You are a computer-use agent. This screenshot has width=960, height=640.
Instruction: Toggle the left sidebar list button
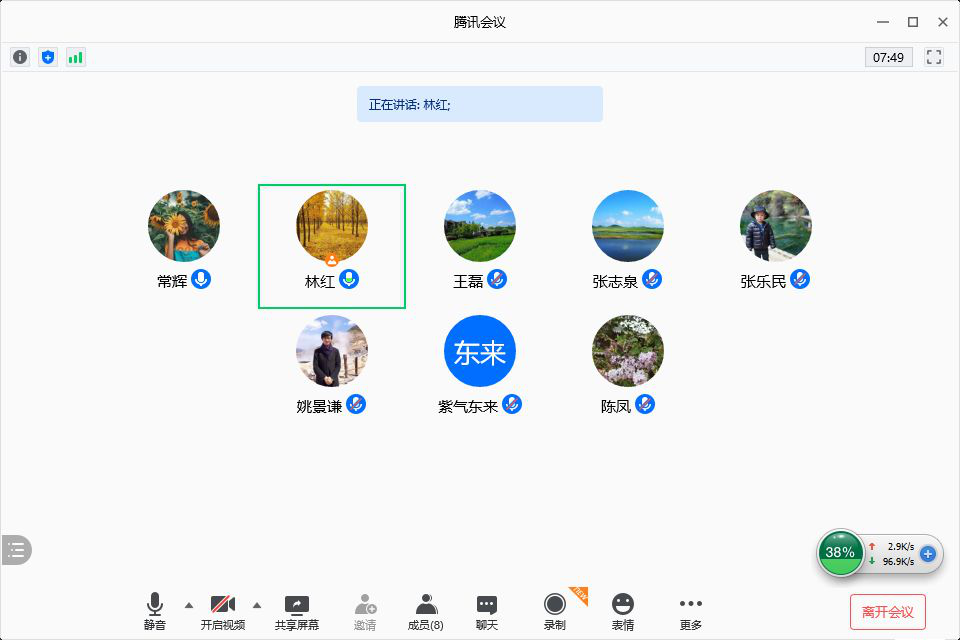(x=16, y=549)
